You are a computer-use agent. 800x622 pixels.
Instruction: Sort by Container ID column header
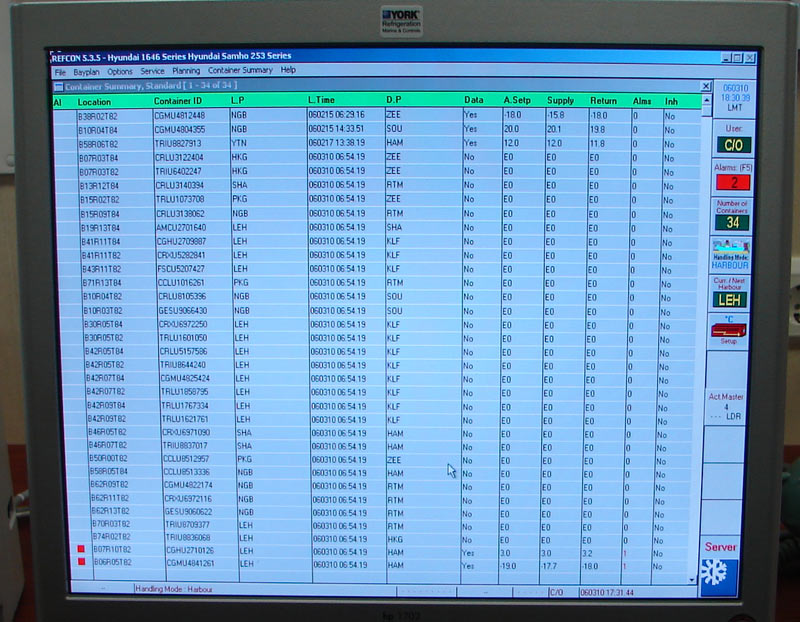coord(178,101)
